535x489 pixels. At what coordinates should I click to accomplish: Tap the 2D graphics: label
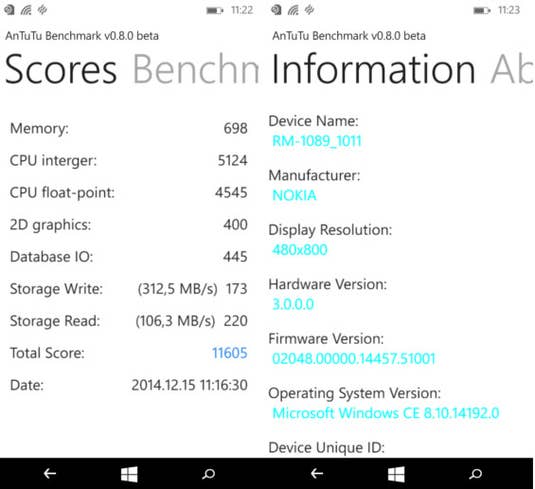pyautogui.click(x=50, y=225)
